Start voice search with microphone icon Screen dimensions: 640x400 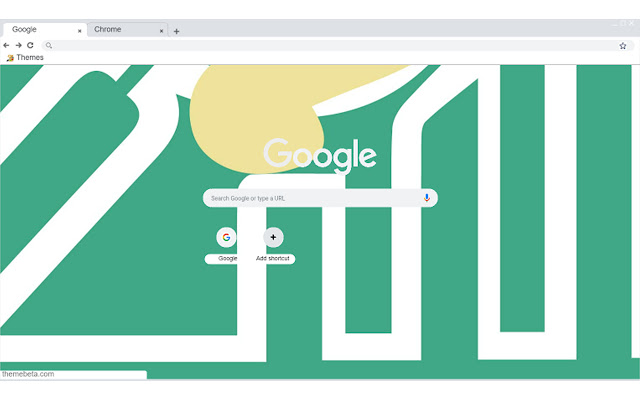[427, 198]
